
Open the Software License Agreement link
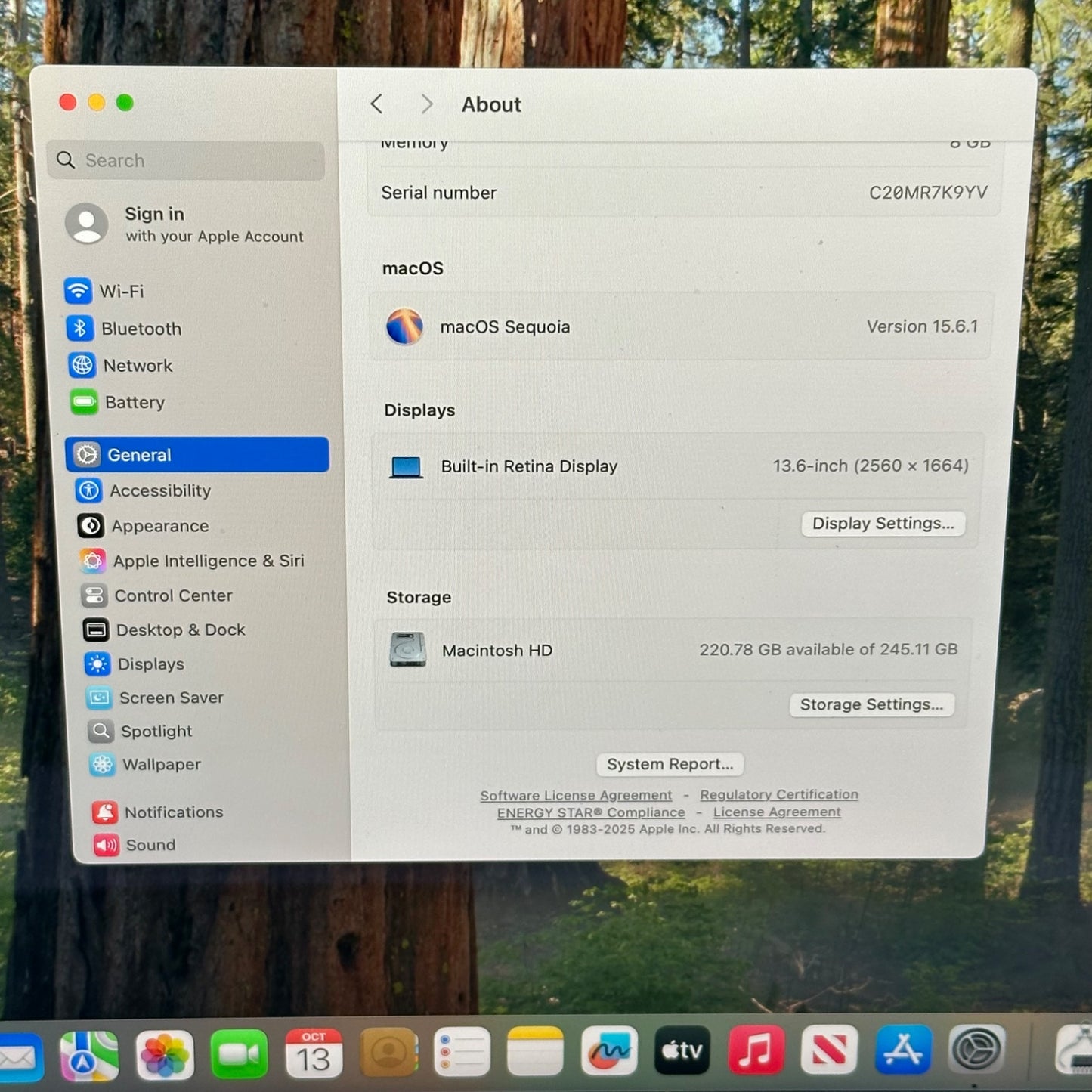click(x=576, y=796)
